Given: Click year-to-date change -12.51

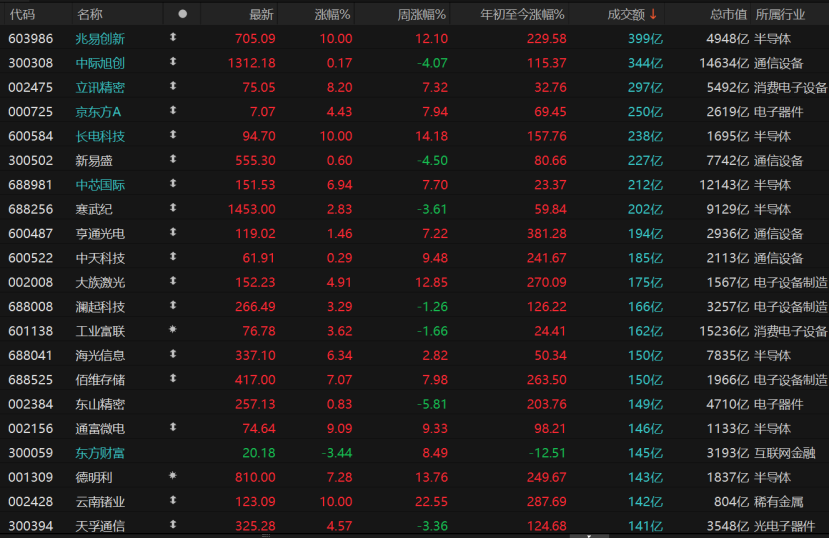Looking at the screenshot, I should coord(547,453).
